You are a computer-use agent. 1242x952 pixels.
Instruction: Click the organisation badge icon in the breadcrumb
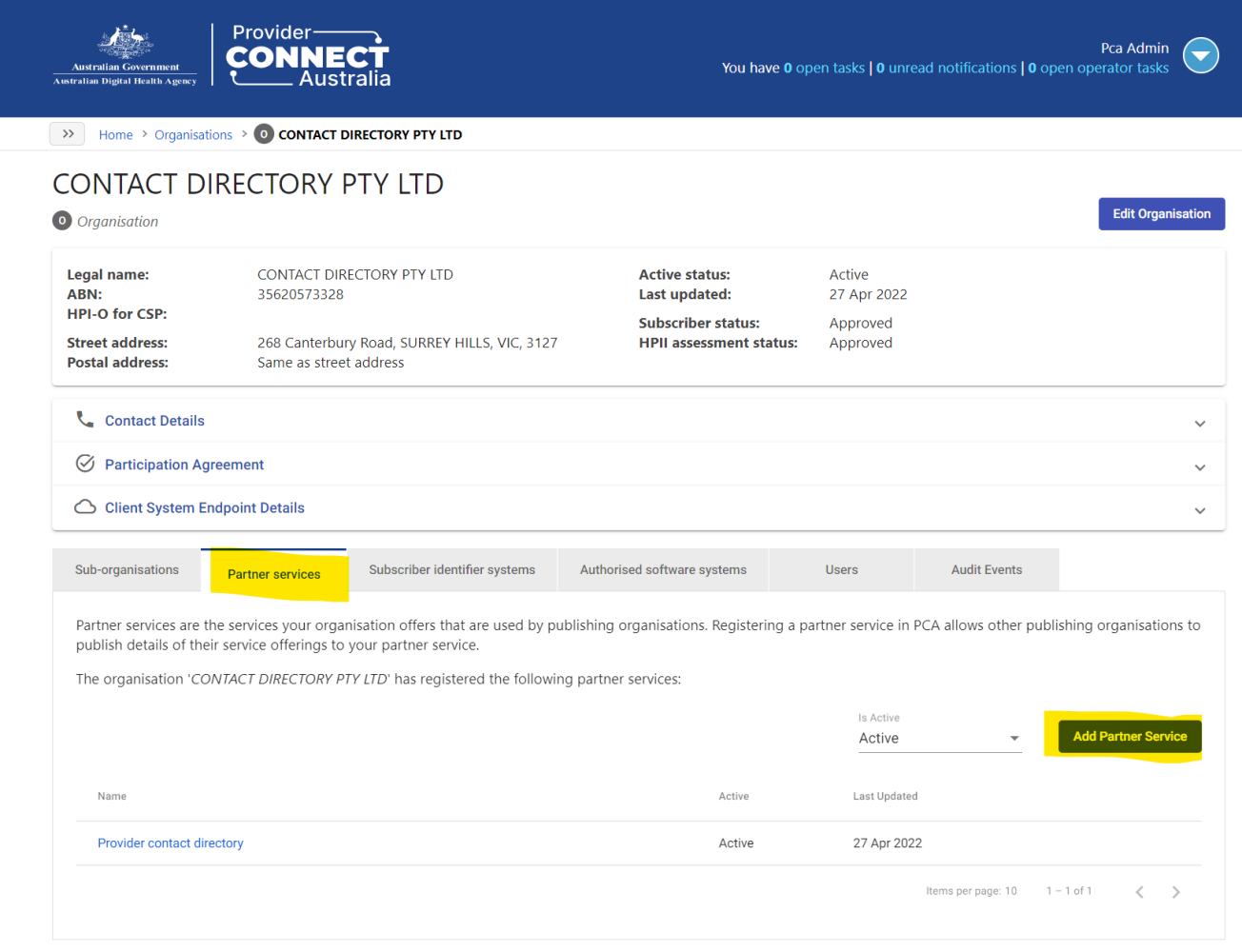click(264, 133)
